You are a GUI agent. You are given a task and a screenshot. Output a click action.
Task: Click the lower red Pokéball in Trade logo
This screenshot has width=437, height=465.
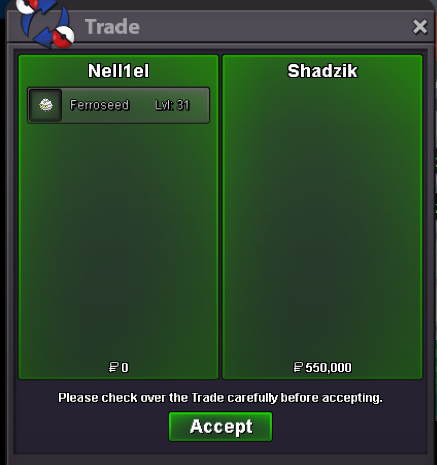[64, 37]
